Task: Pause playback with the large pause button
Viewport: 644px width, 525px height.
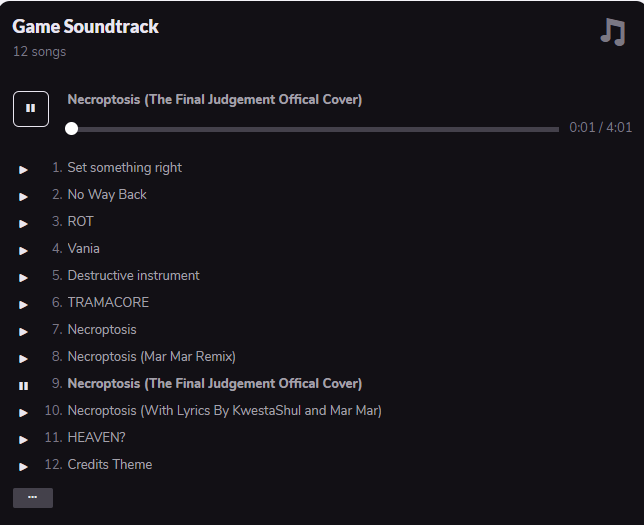Action: tap(31, 109)
